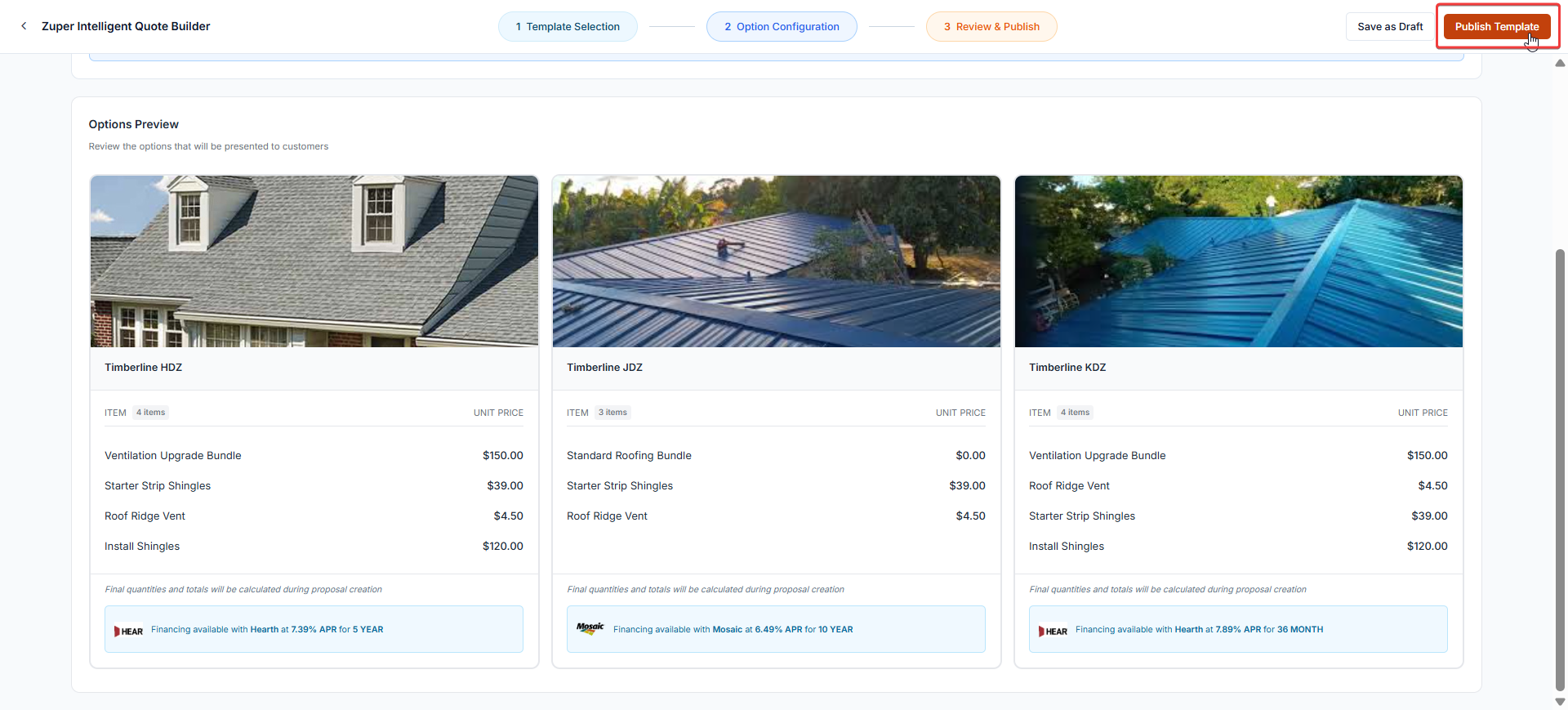This screenshot has width=1568, height=710.
Task: Select the Timberline KDZ title
Action: click(1067, 367)
